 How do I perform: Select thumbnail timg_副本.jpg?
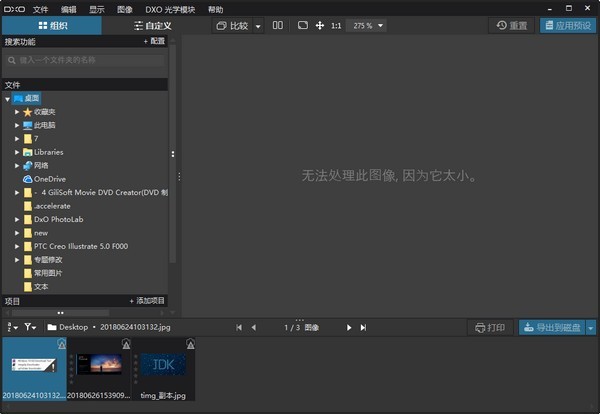[x=163, y=369]
